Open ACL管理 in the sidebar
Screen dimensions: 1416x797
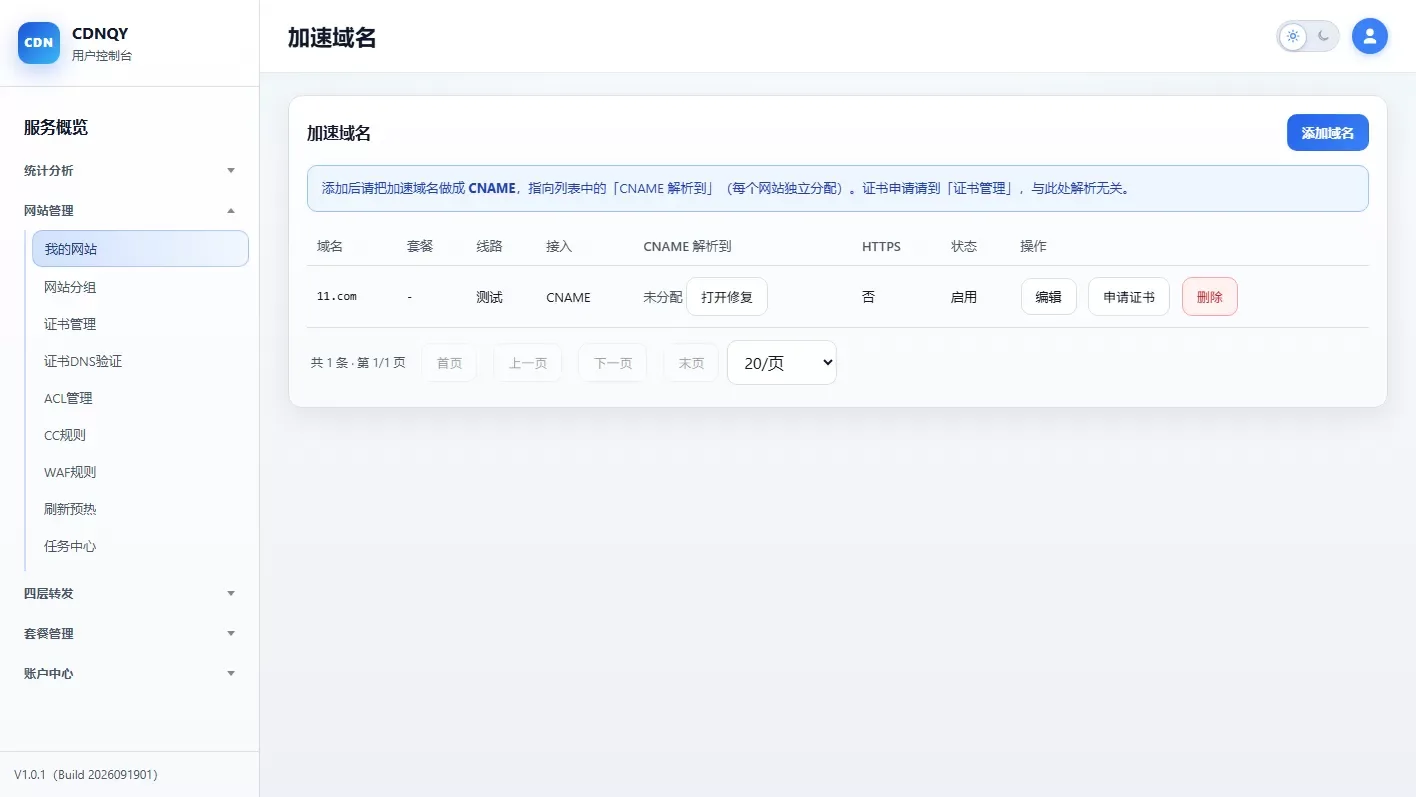point(140,399)
